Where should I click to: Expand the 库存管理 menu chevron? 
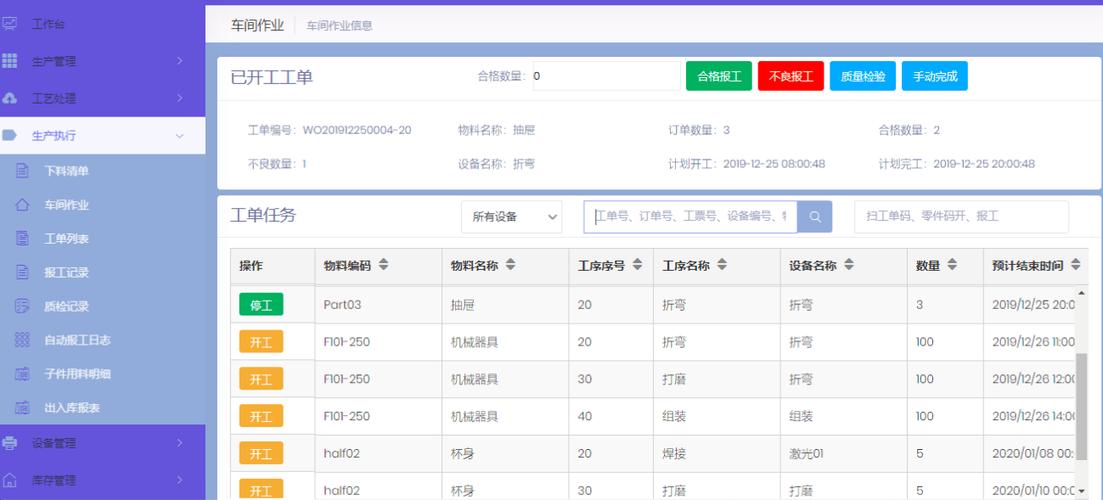(x=179, y=480)
